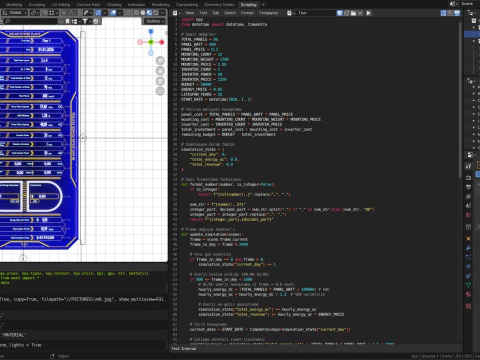Toggle X-ray mode in viewport
This screenshot has height=360, width=480.
(129, 13)
